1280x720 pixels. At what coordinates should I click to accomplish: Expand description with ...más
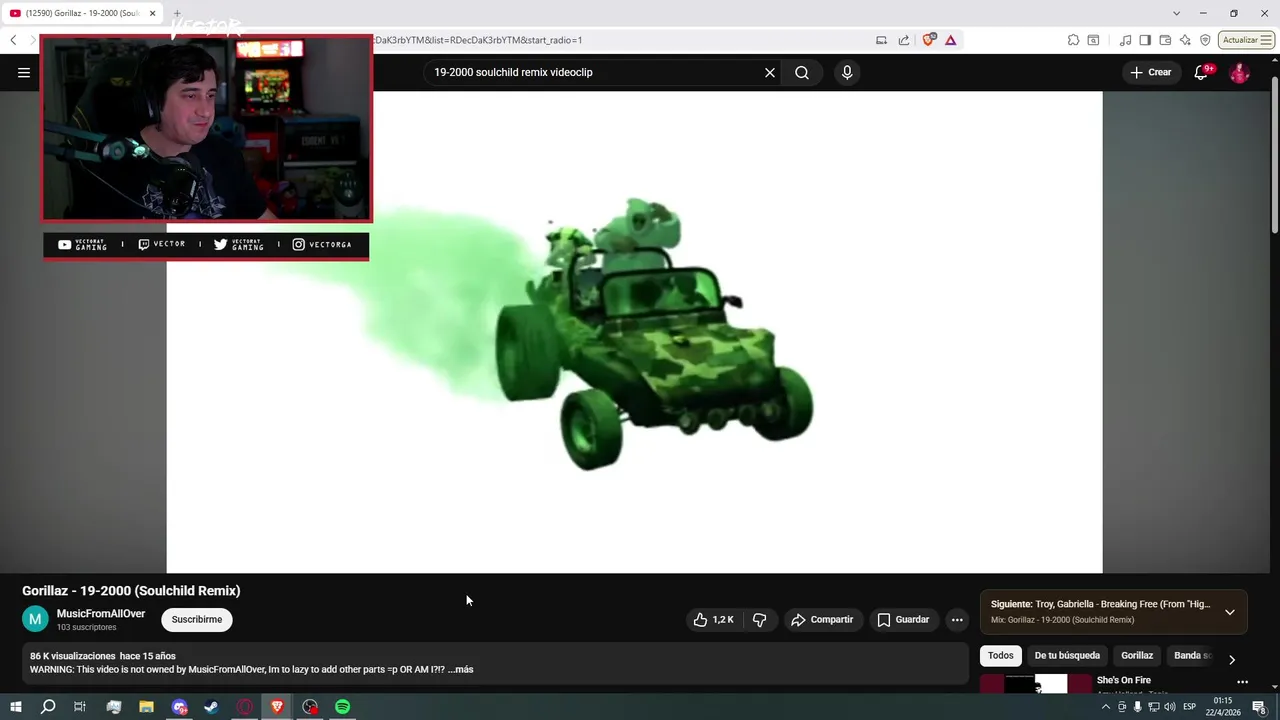click(460, 670)
